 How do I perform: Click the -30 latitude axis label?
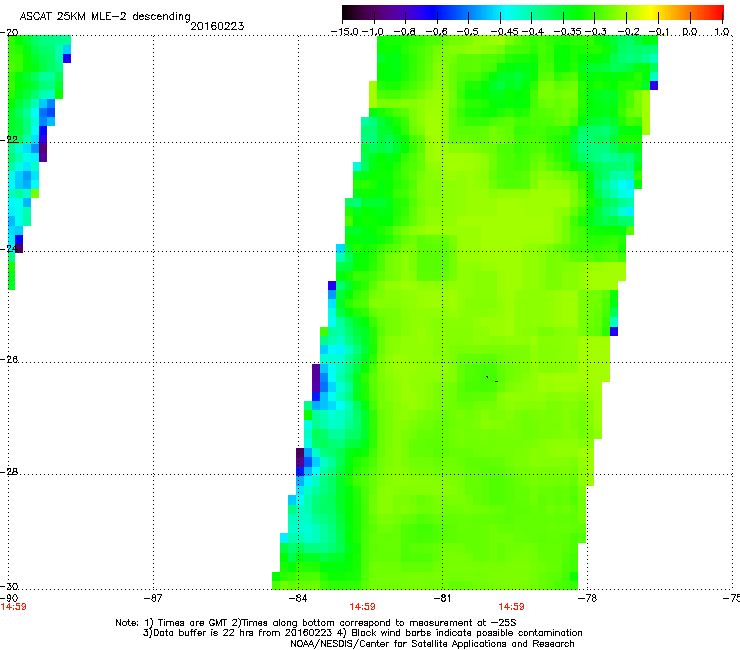(x=10, y=586)
